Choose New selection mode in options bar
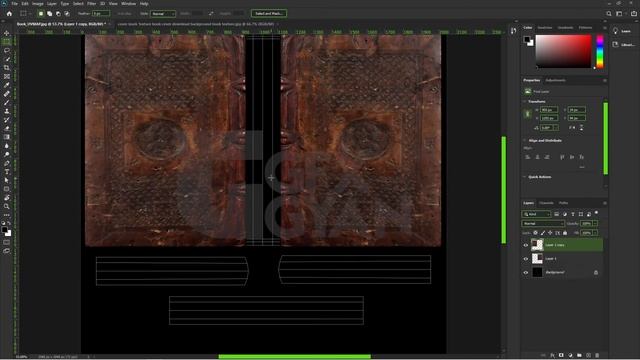Screen dimensions: 640x360 pos(41,13)
